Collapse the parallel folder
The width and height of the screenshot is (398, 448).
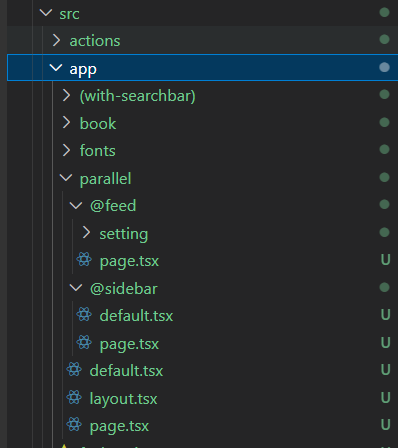[x=66, y=178]
